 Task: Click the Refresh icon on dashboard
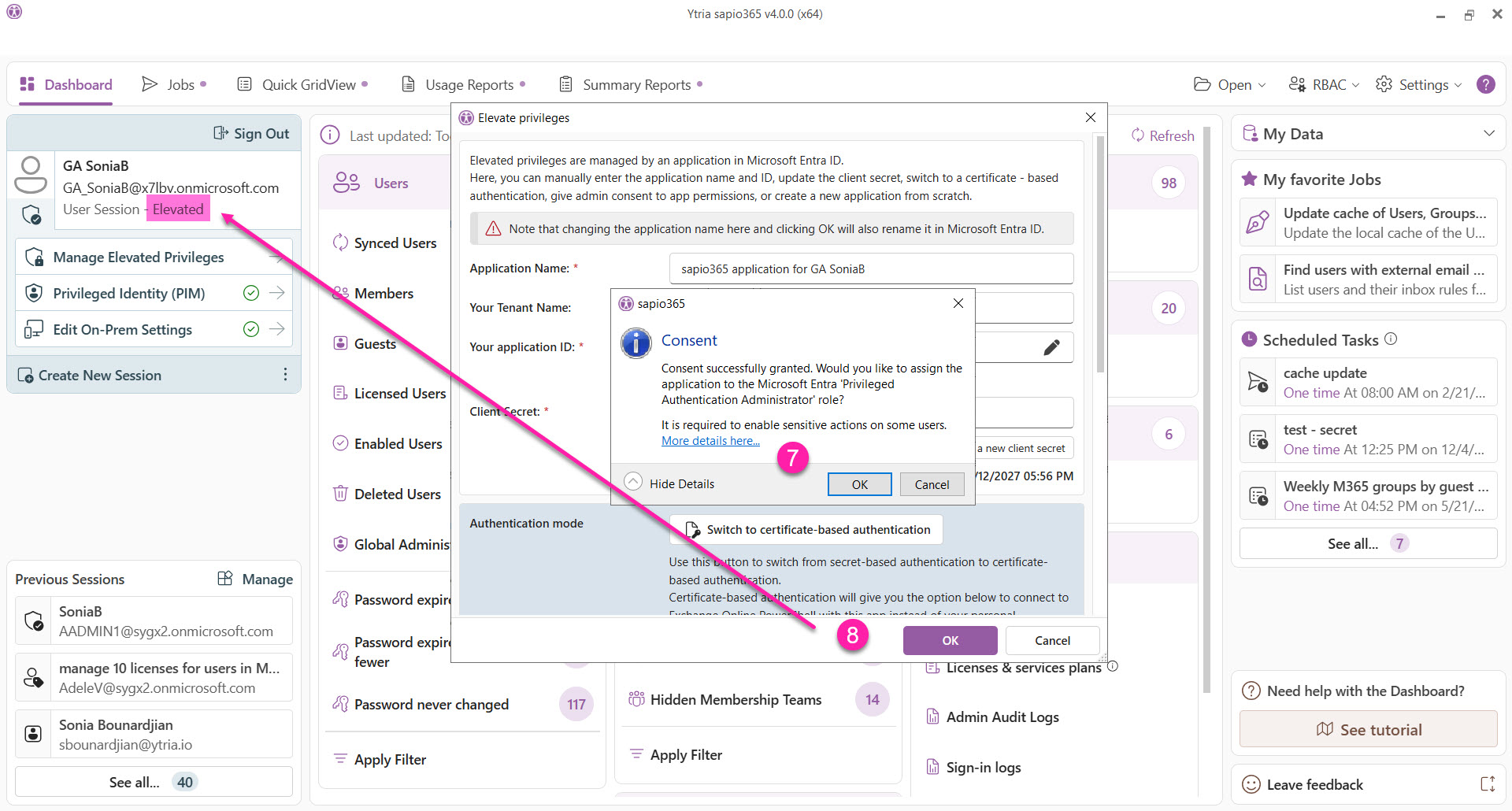[1137, 135]
